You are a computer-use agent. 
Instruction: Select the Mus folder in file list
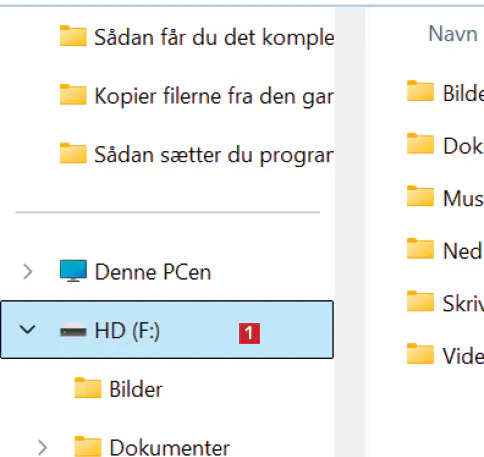coord(445,198)
